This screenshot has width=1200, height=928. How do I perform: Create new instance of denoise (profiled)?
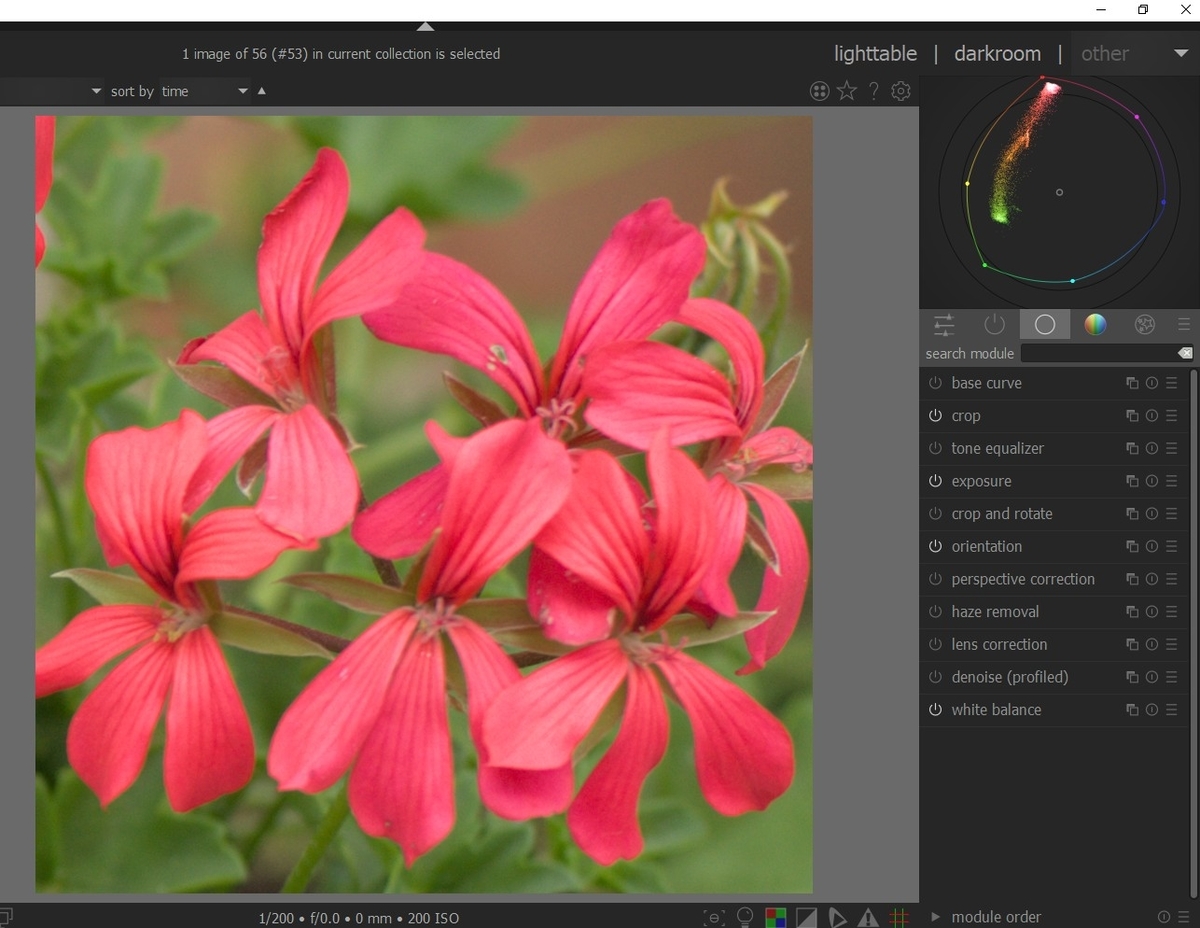click(1132, 677)
